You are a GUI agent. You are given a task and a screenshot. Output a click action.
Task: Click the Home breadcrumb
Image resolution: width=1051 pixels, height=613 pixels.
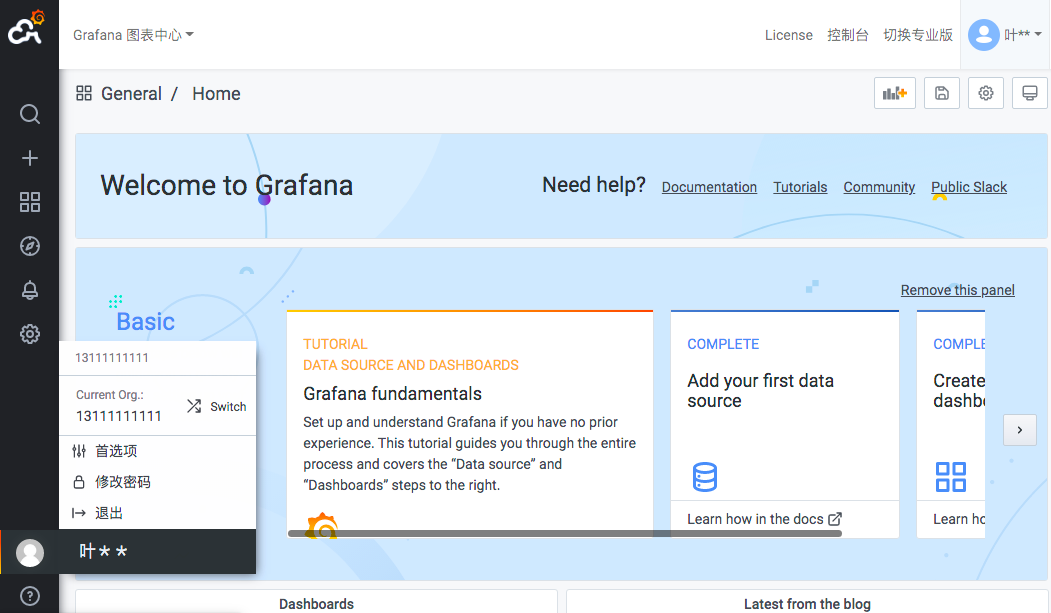click(x=217, y=94)
